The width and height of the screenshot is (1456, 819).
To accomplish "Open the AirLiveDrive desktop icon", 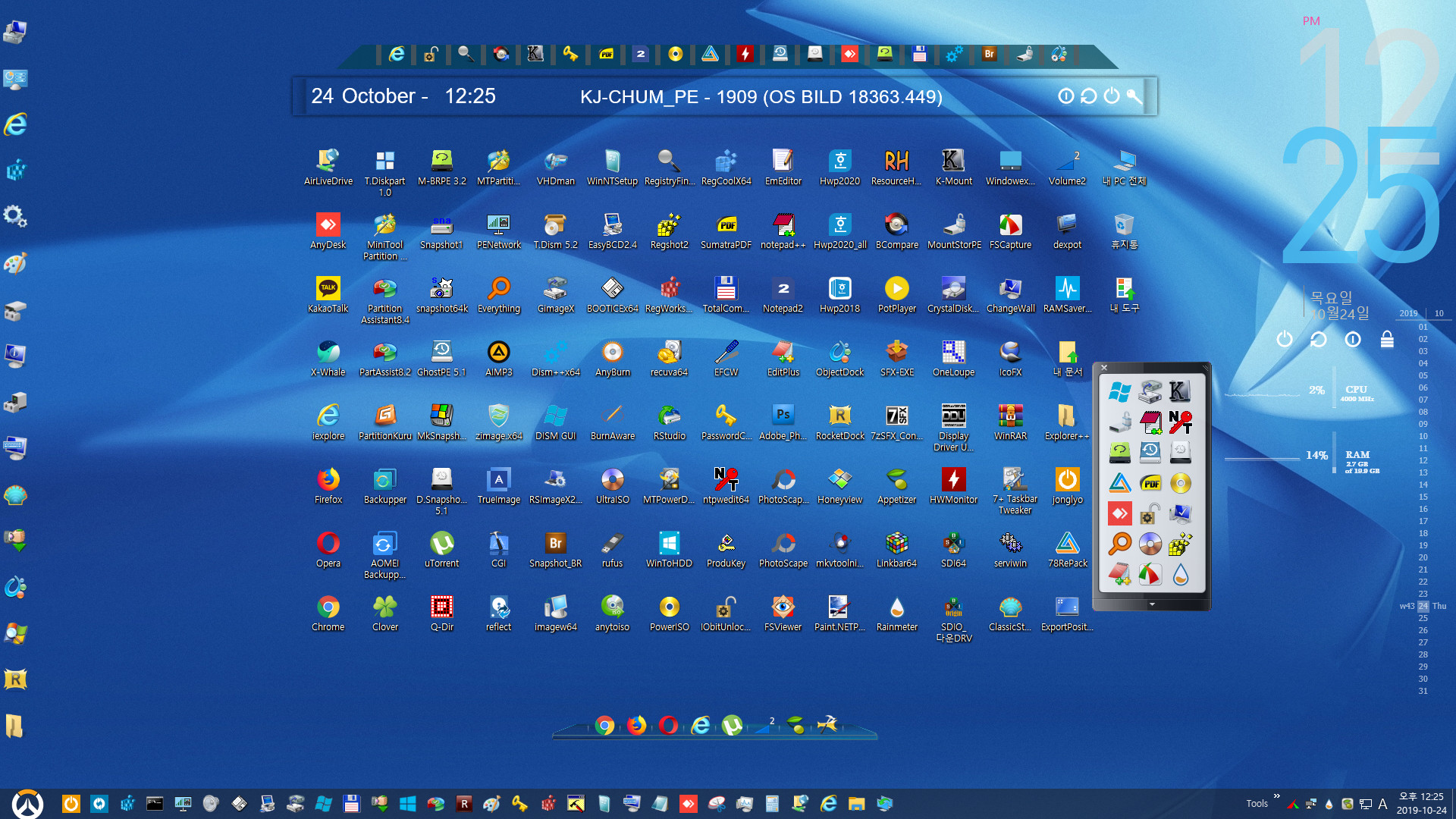I will coord(328,167).
